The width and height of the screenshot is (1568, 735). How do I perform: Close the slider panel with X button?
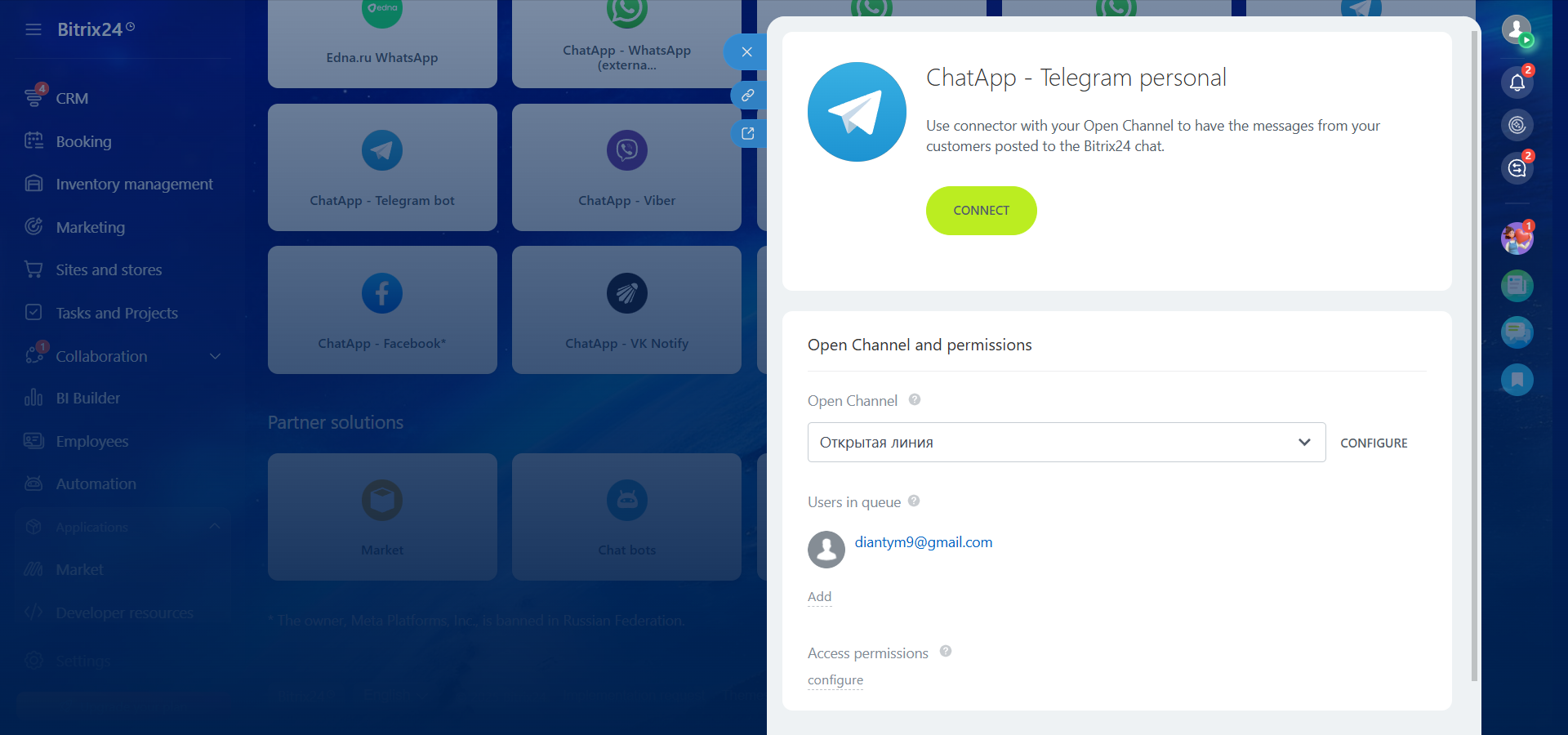746,52
